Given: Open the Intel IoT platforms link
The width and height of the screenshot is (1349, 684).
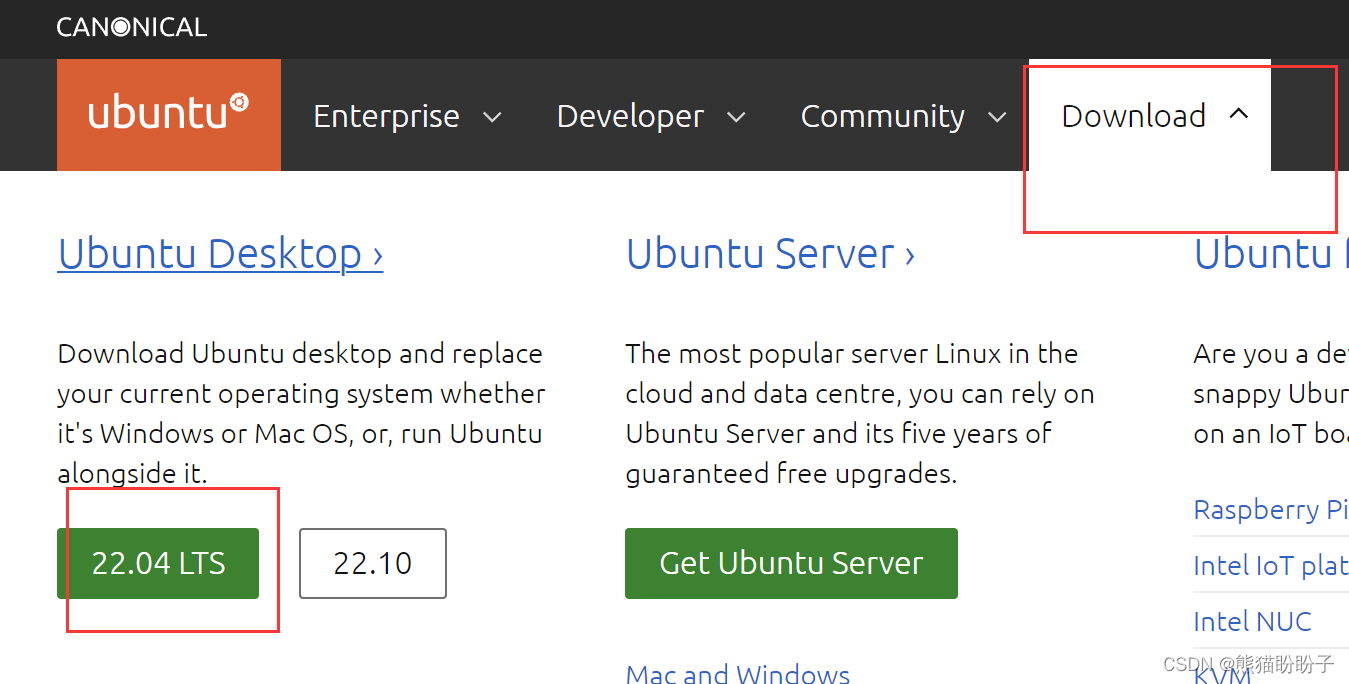Looking at the screenshot, I should coord(1270,565).
